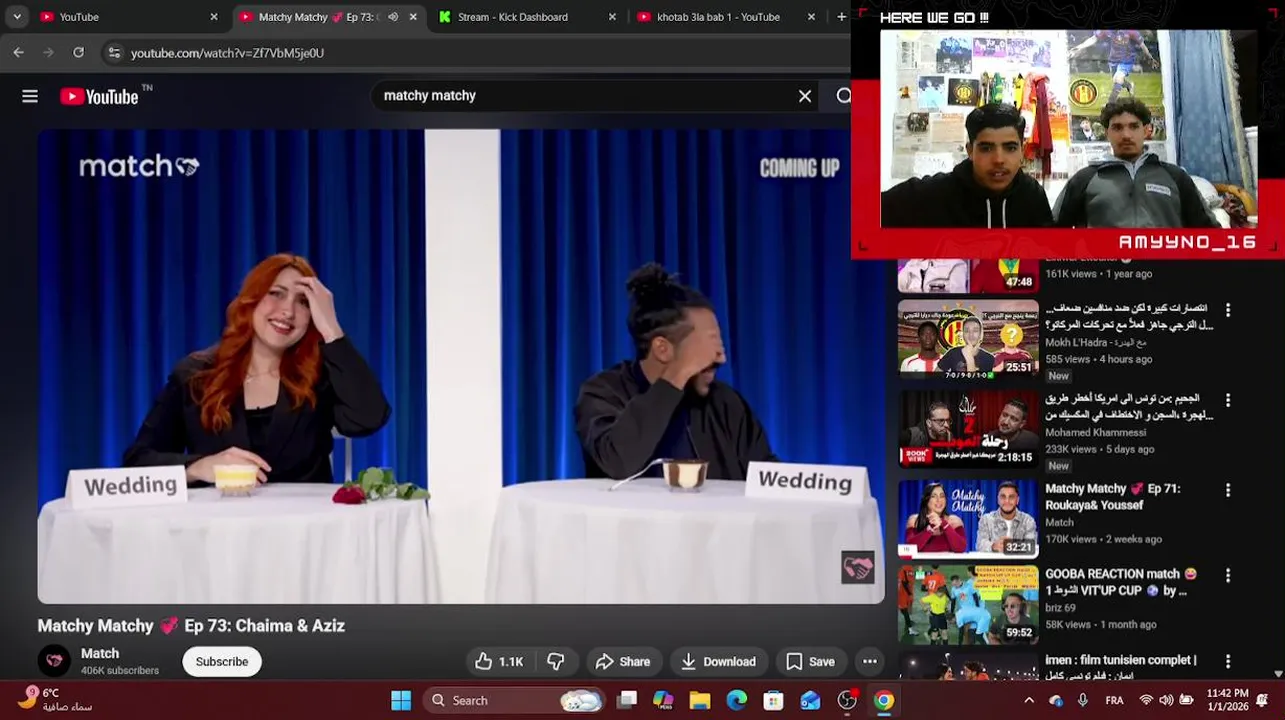Open Ep 71 Roukaya & Youssef thumbnail

tap(968, 519)
